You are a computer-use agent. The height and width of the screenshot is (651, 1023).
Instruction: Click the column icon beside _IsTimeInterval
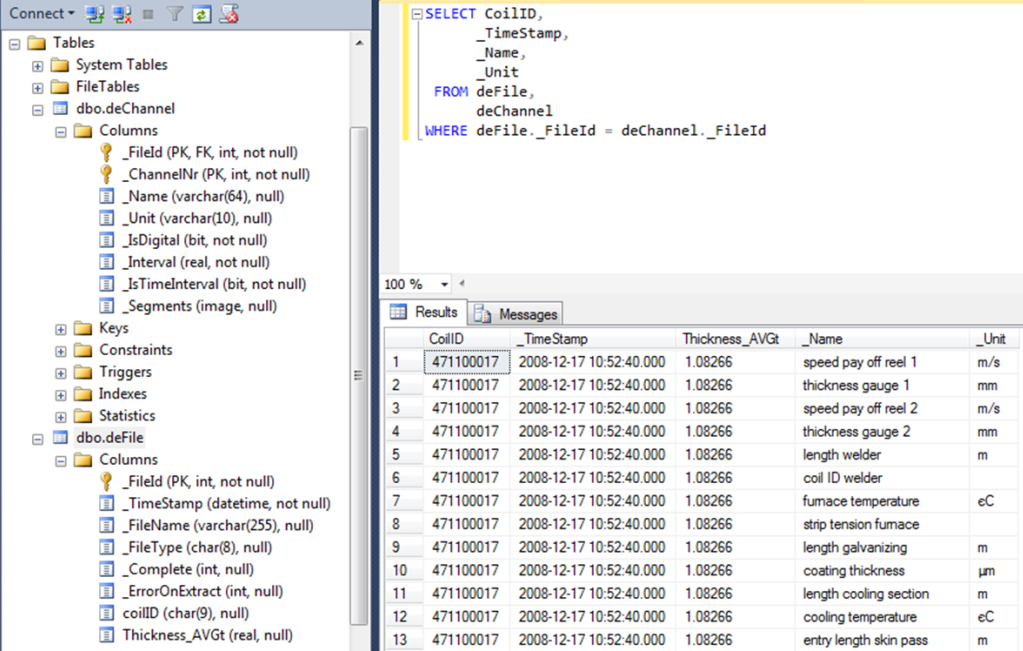(106, 284)
